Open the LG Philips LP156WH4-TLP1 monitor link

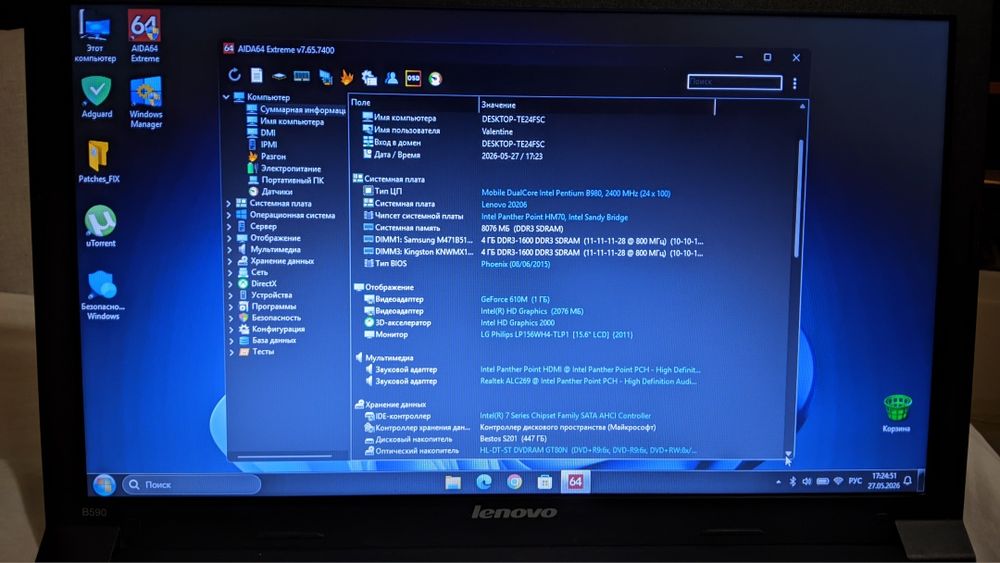[x=557, y=335]
